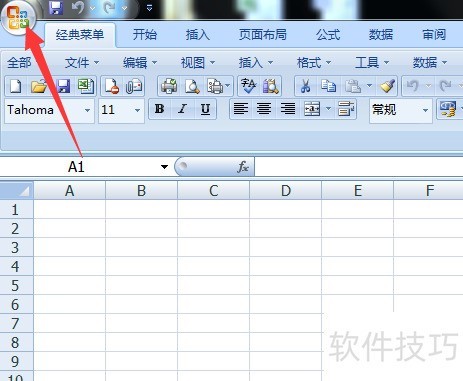Open the Office button menu
This screenshot has height=381, width=463.
point(18,17)
